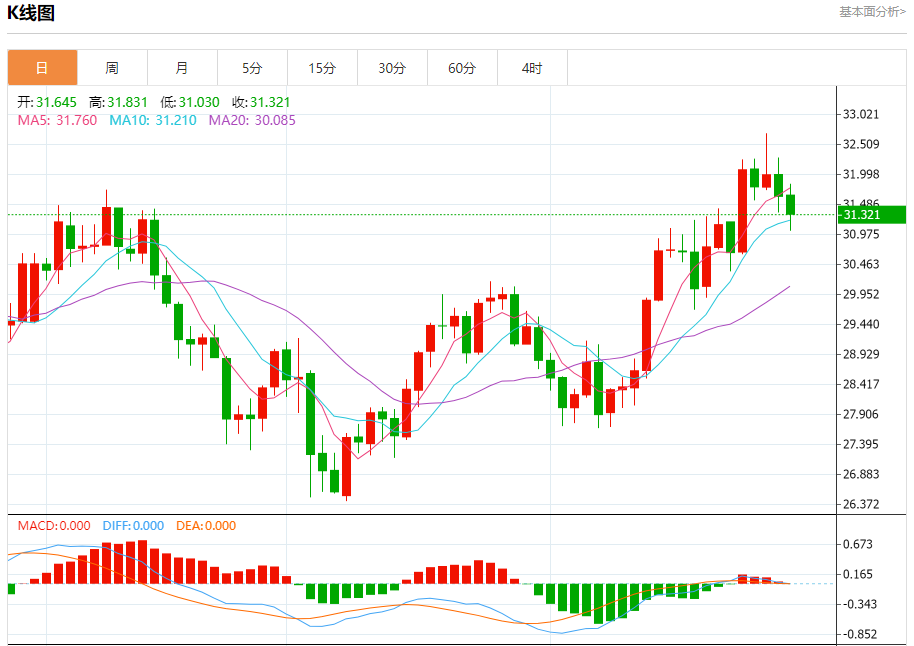Image resolution: width=914 pixels, height=646 pixels.
Task: Click the 高:31.831 high price value
Action: coord(118,103)
